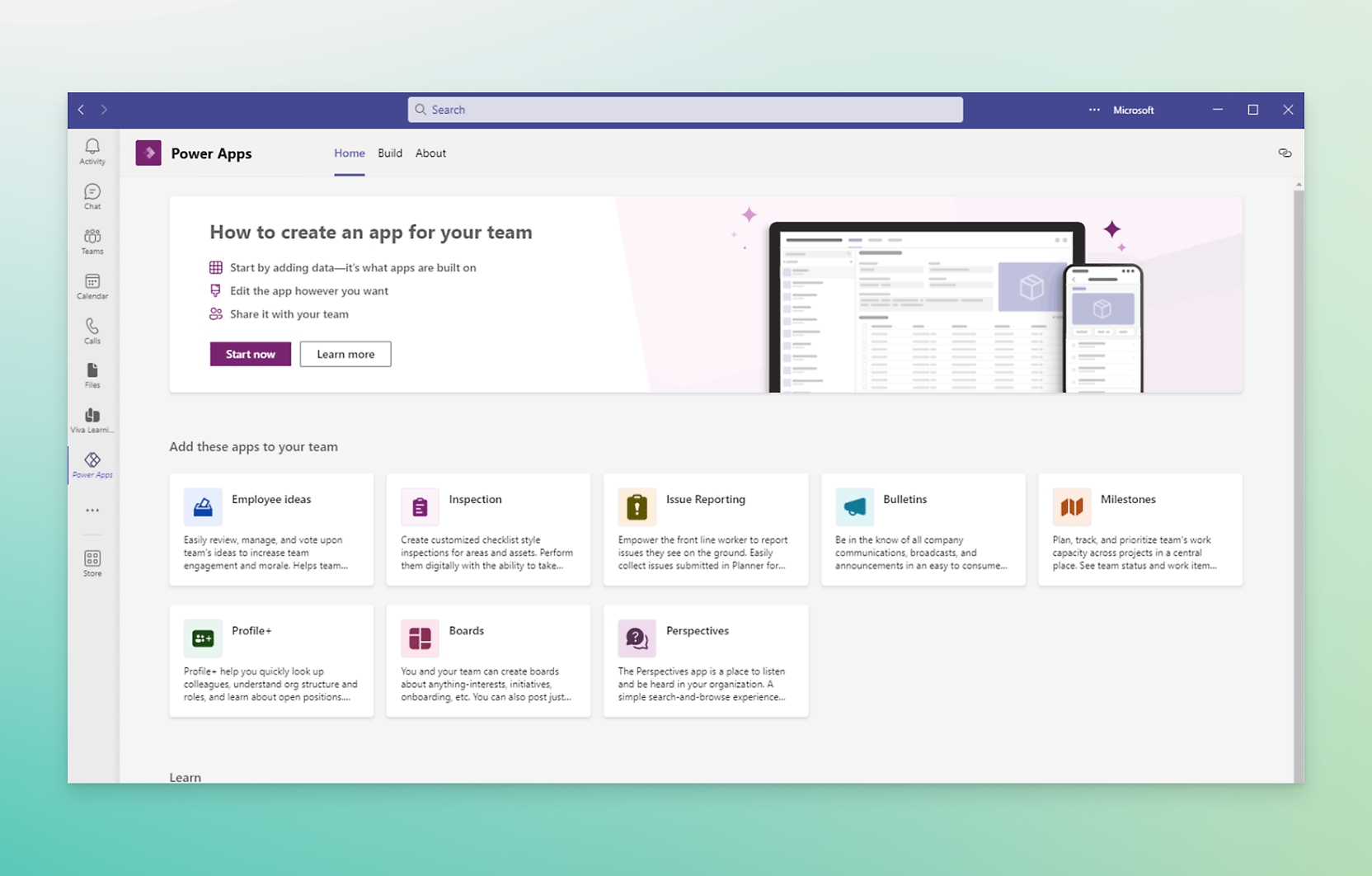The width and height of the screenshot is (1372, 876).
Task: Pop out Power Apps using the top-right icon
Action: coord(1285,153)
